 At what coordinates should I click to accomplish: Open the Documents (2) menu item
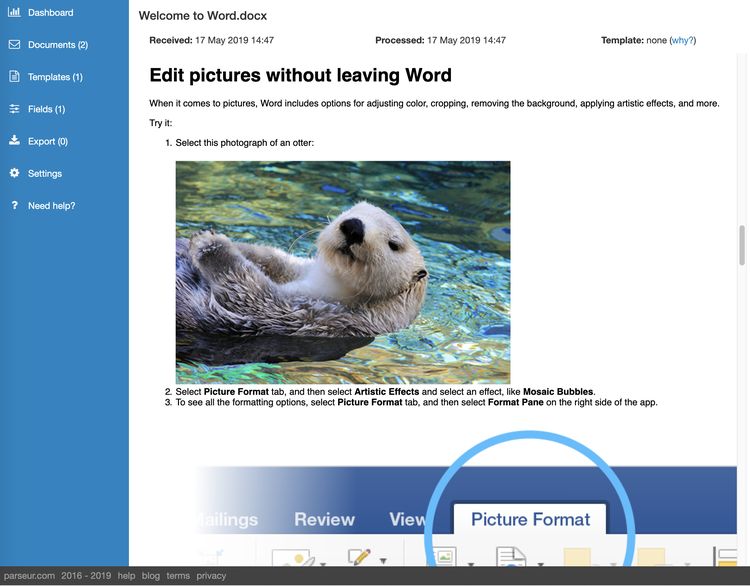[x=58, y=45]
